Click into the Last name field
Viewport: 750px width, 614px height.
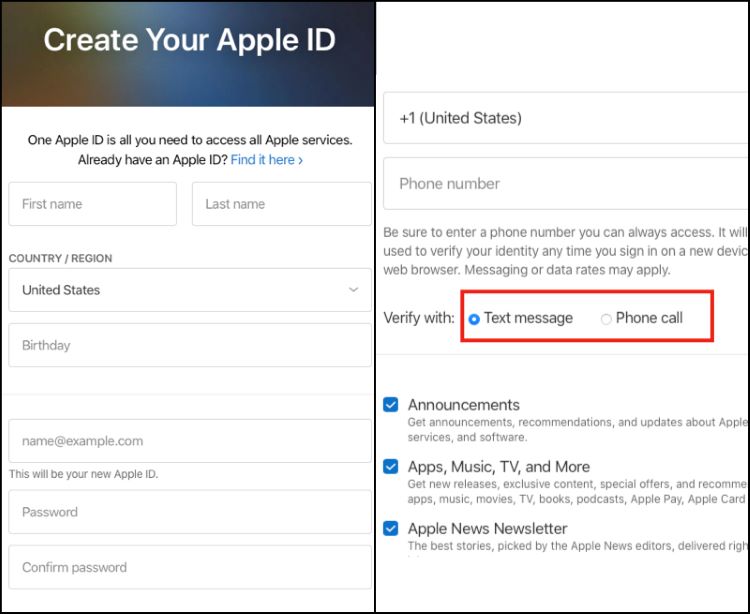(281, 204)
